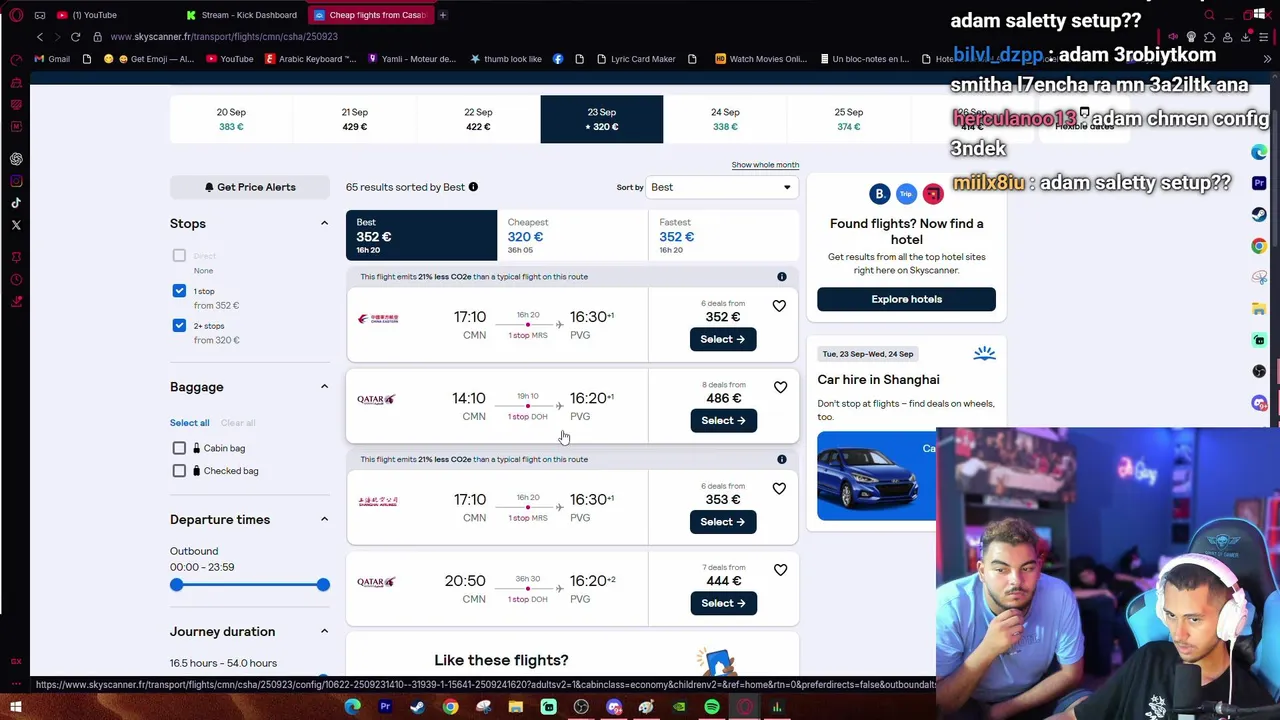Open Show whole month link

(x=765, y=165)
